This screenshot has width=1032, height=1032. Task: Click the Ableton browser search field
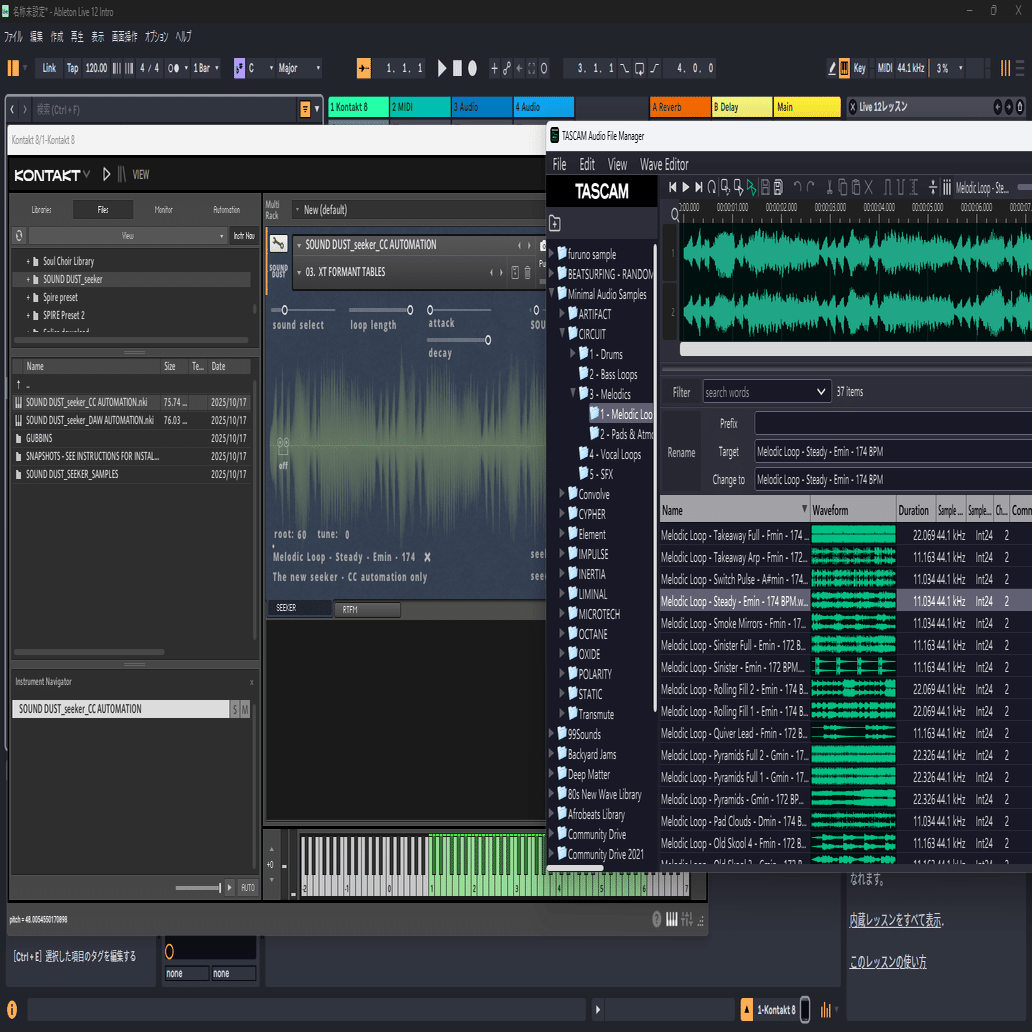click(165, 109)
